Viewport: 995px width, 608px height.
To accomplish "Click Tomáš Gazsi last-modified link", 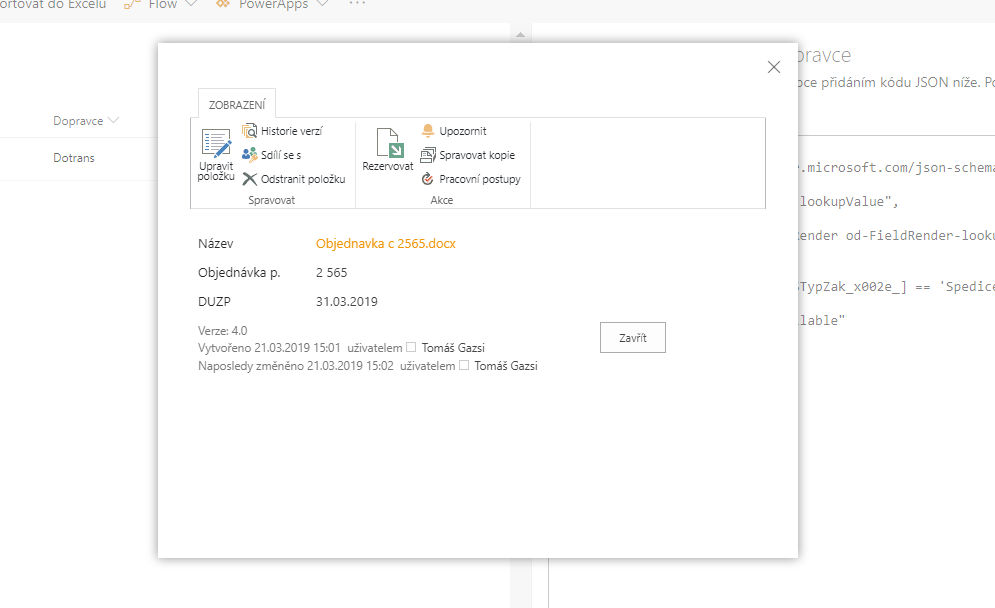I will 506,366.
